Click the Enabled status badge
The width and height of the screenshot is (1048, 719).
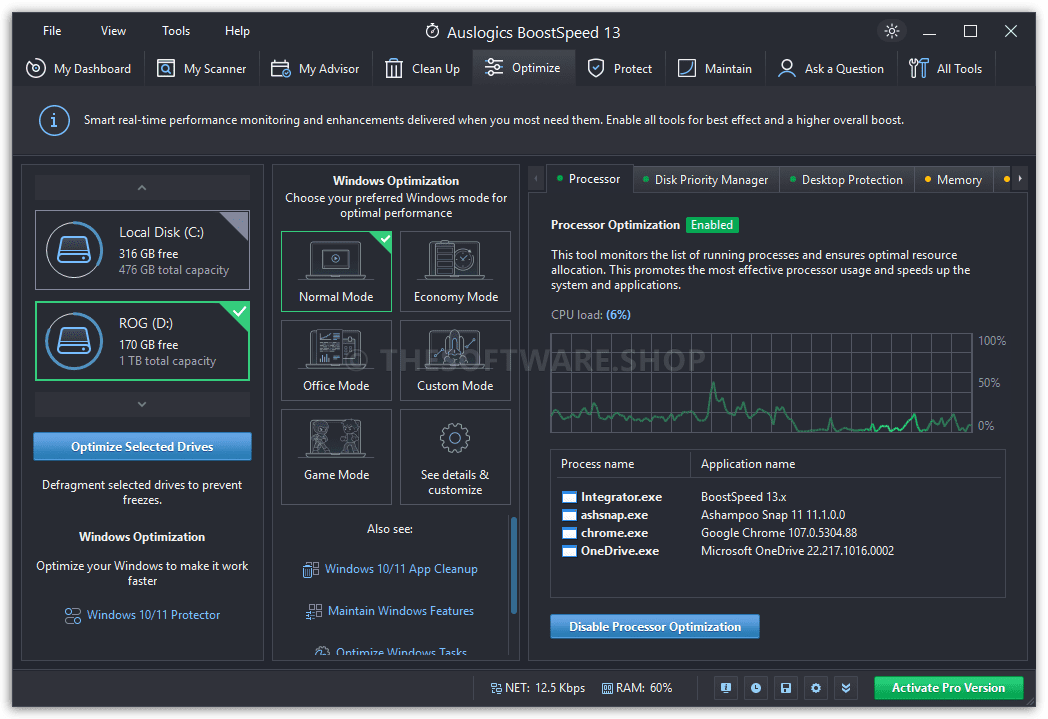[712, 225]
